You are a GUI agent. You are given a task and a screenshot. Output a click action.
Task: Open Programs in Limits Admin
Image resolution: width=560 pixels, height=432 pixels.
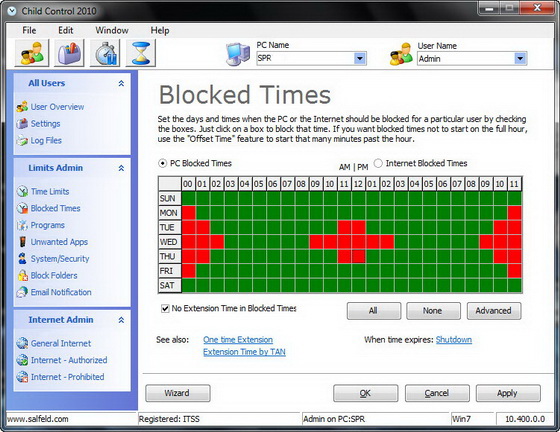tap(48, 225)
